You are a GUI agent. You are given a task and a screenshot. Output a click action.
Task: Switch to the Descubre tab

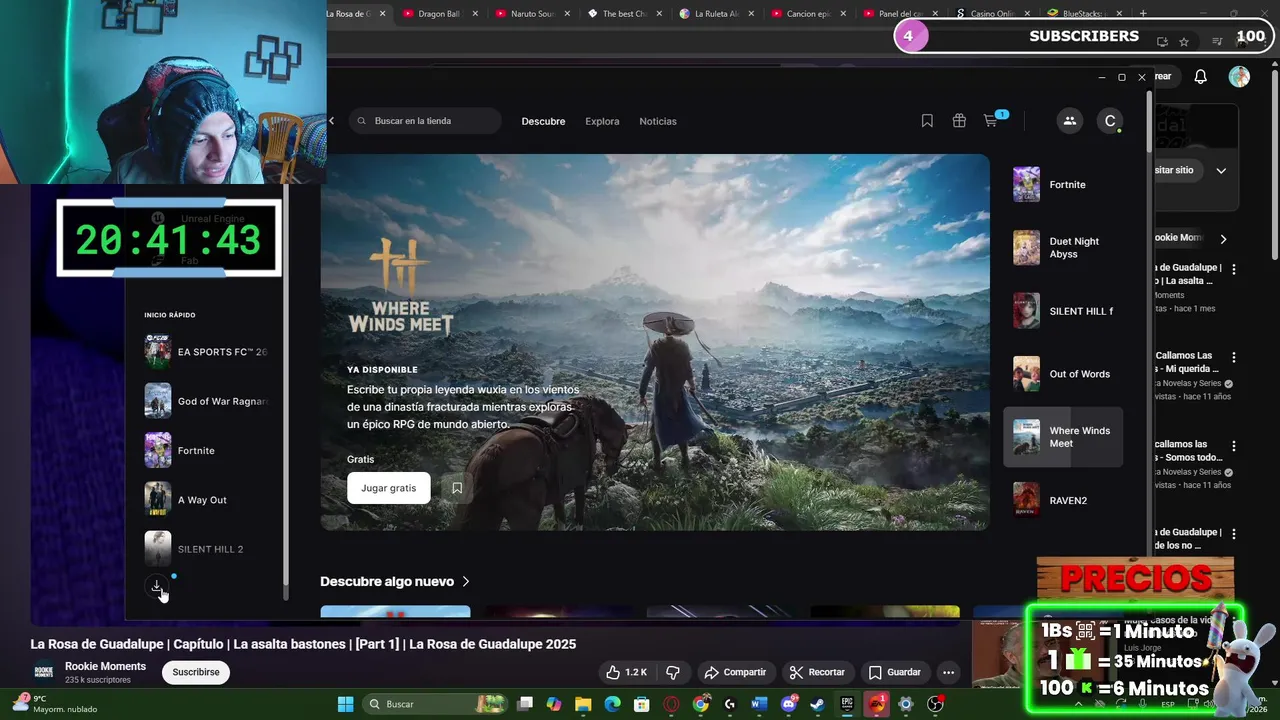(x=543, y=121)
